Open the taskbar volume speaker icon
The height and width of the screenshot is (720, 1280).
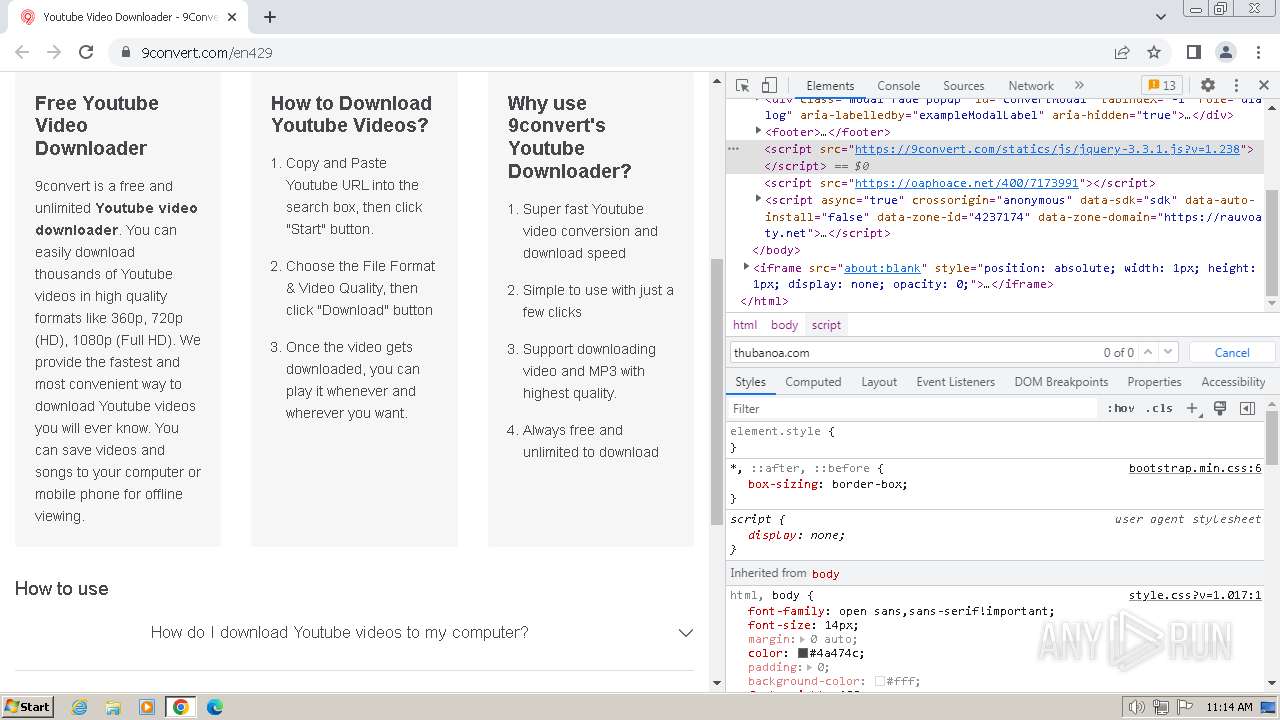1136,707
